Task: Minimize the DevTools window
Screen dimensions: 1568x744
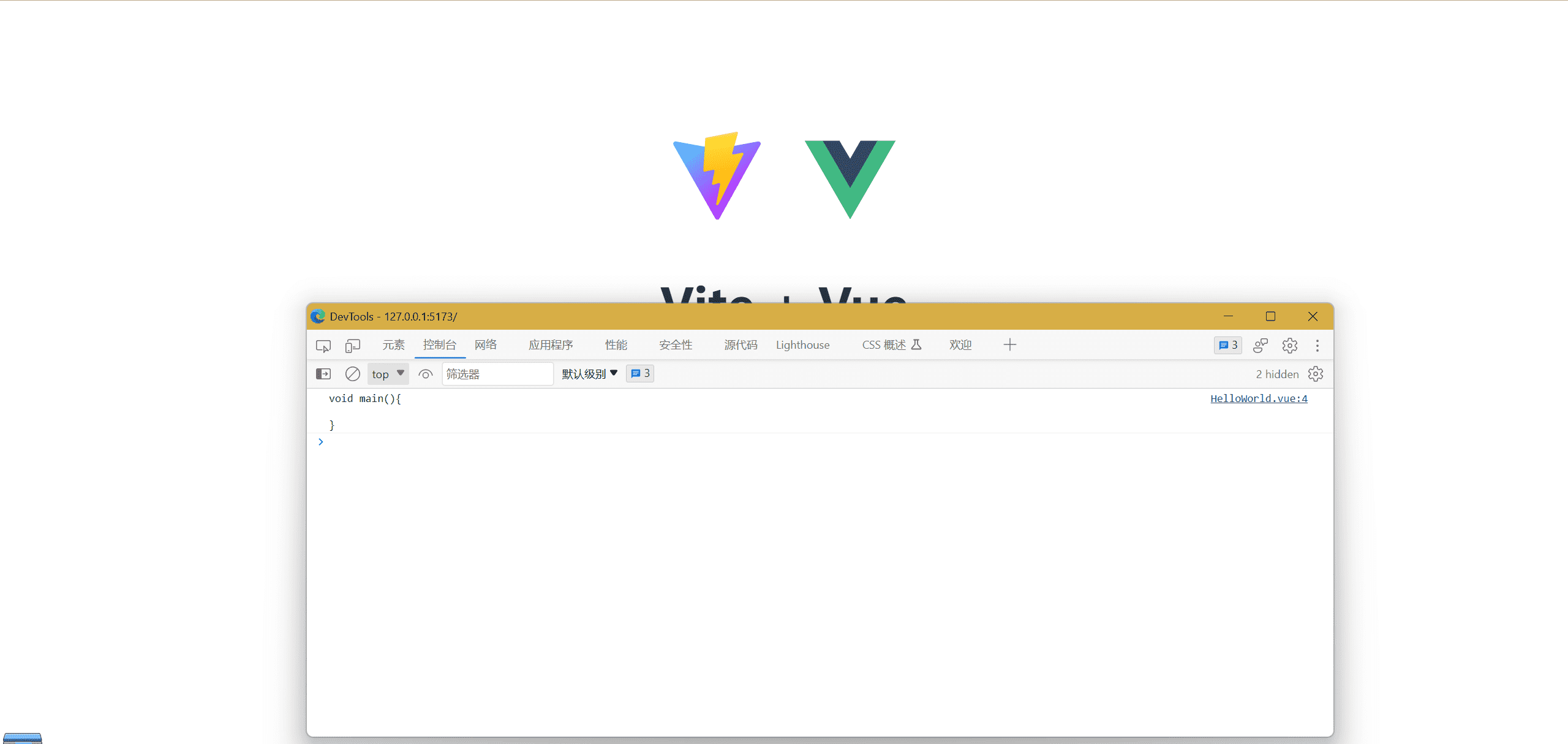Action: tap(1228, 316)
